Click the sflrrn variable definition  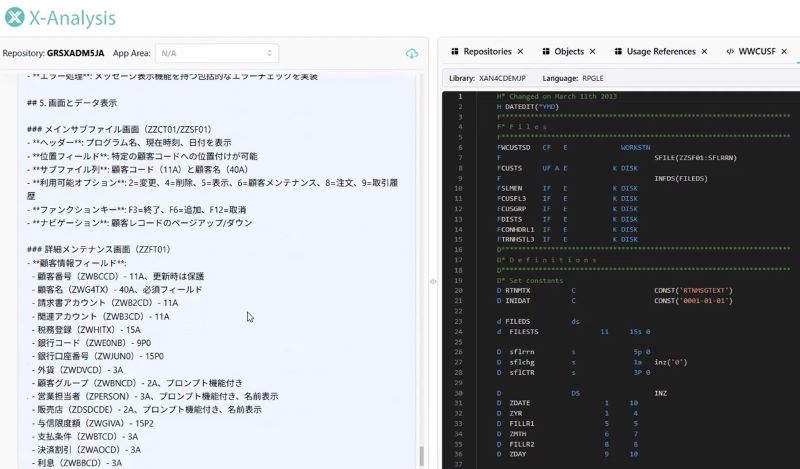tap(573, 352)
